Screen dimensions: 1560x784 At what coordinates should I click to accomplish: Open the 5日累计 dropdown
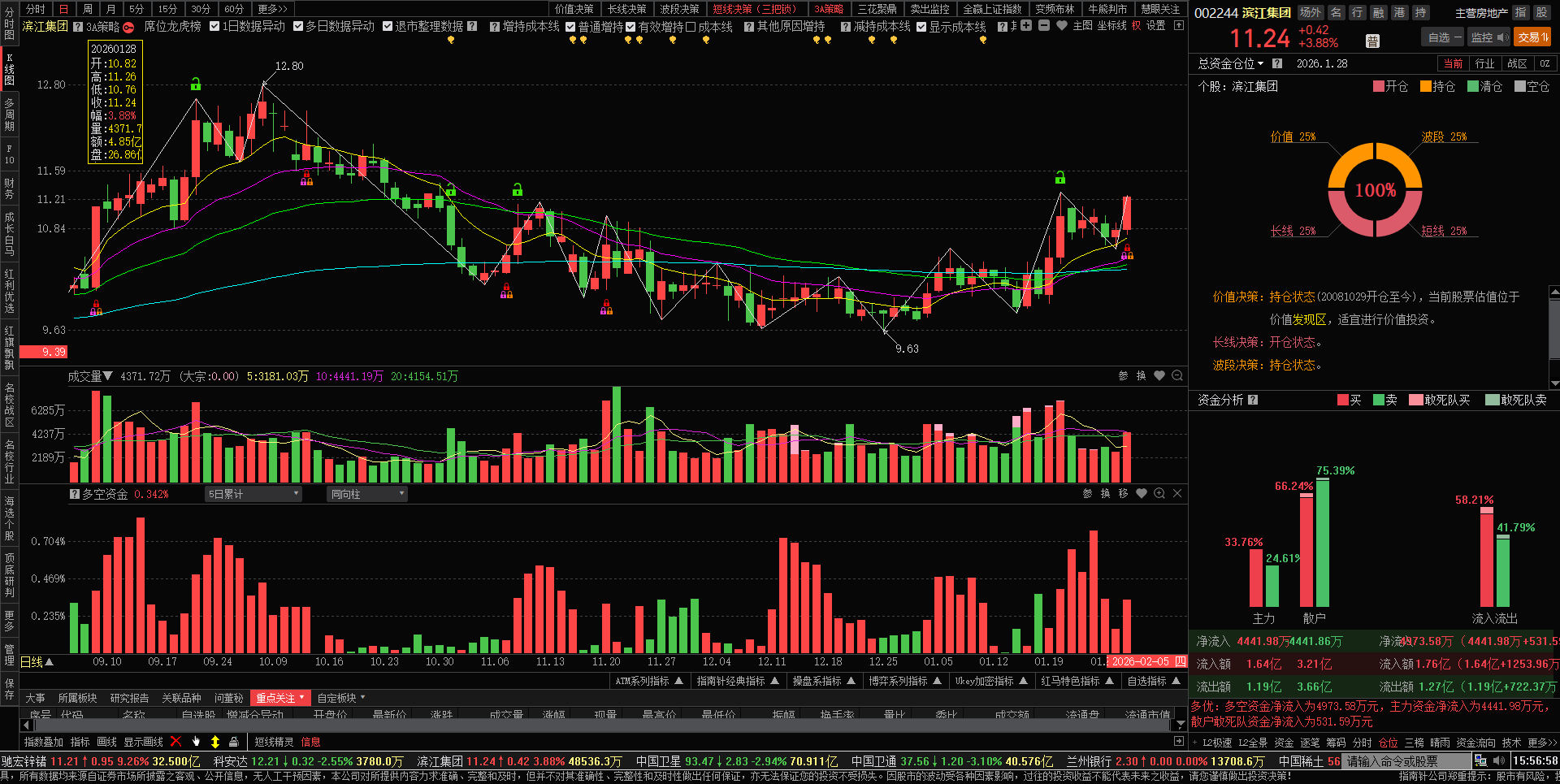(x=253, y=494)
